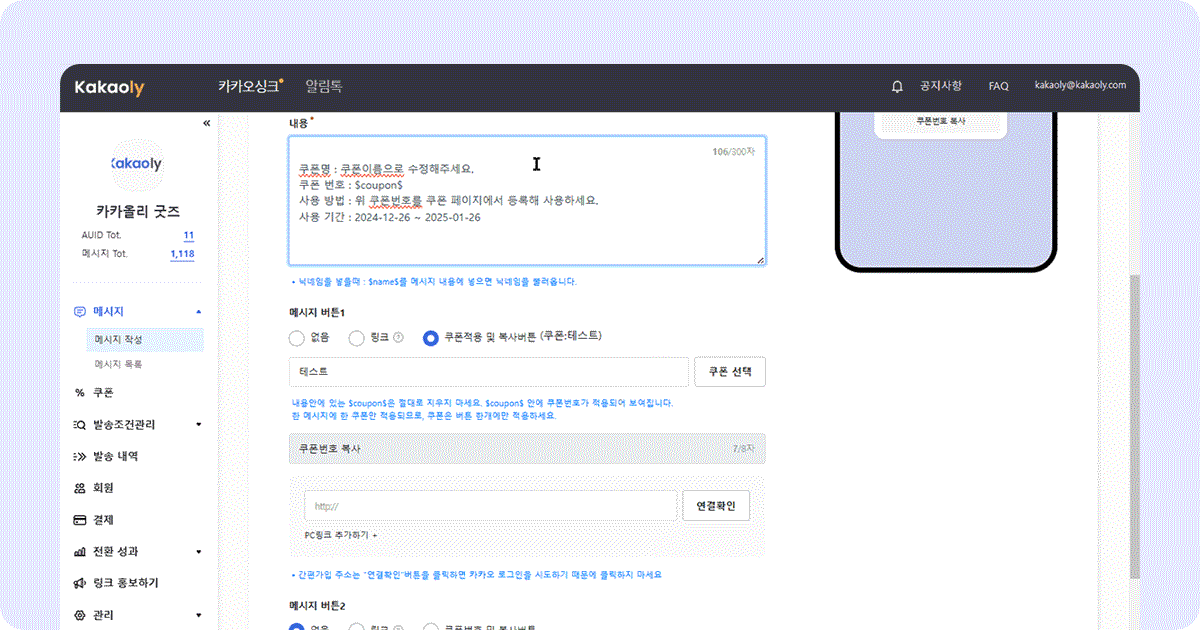Select 링크 radio under 메시지 버튼1
Screen dimensions: 1200x630
(x=356, y=338)
